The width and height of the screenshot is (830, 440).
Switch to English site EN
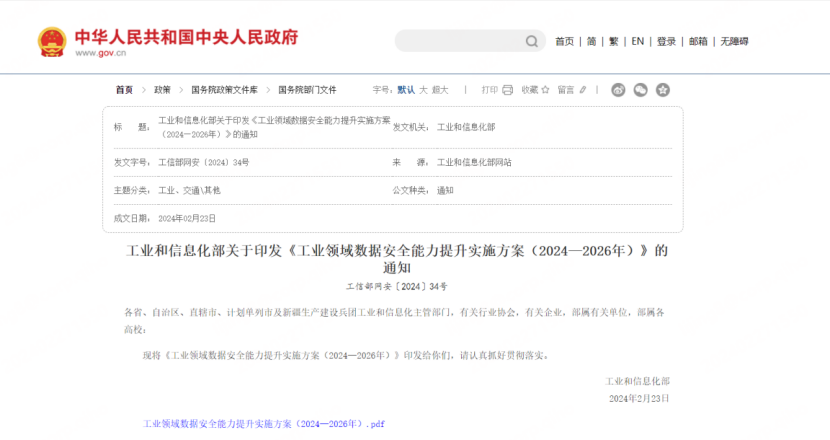pyautogui.click(x=637, y=41)
